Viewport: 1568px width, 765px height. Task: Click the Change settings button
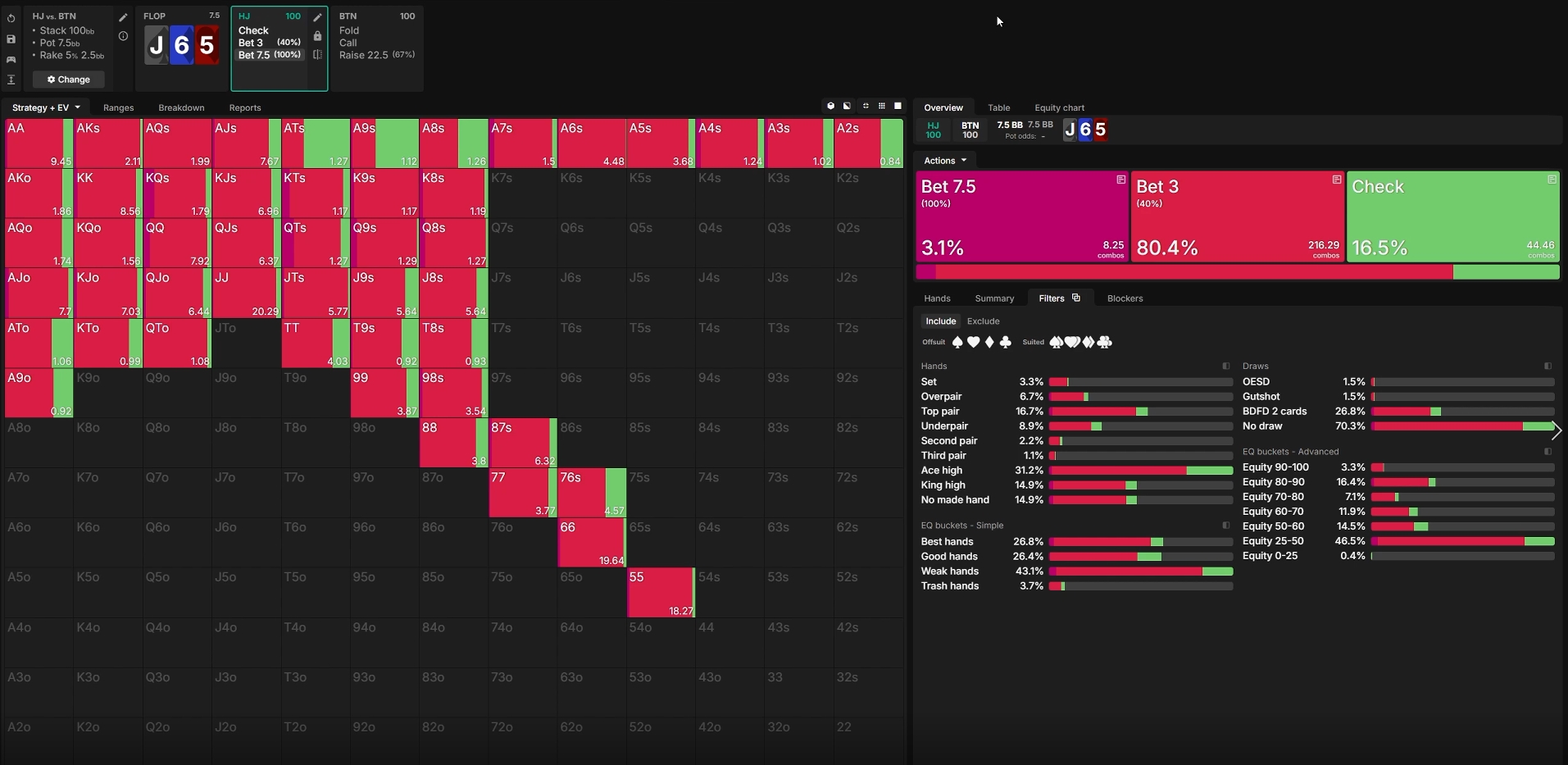(69, 80)
